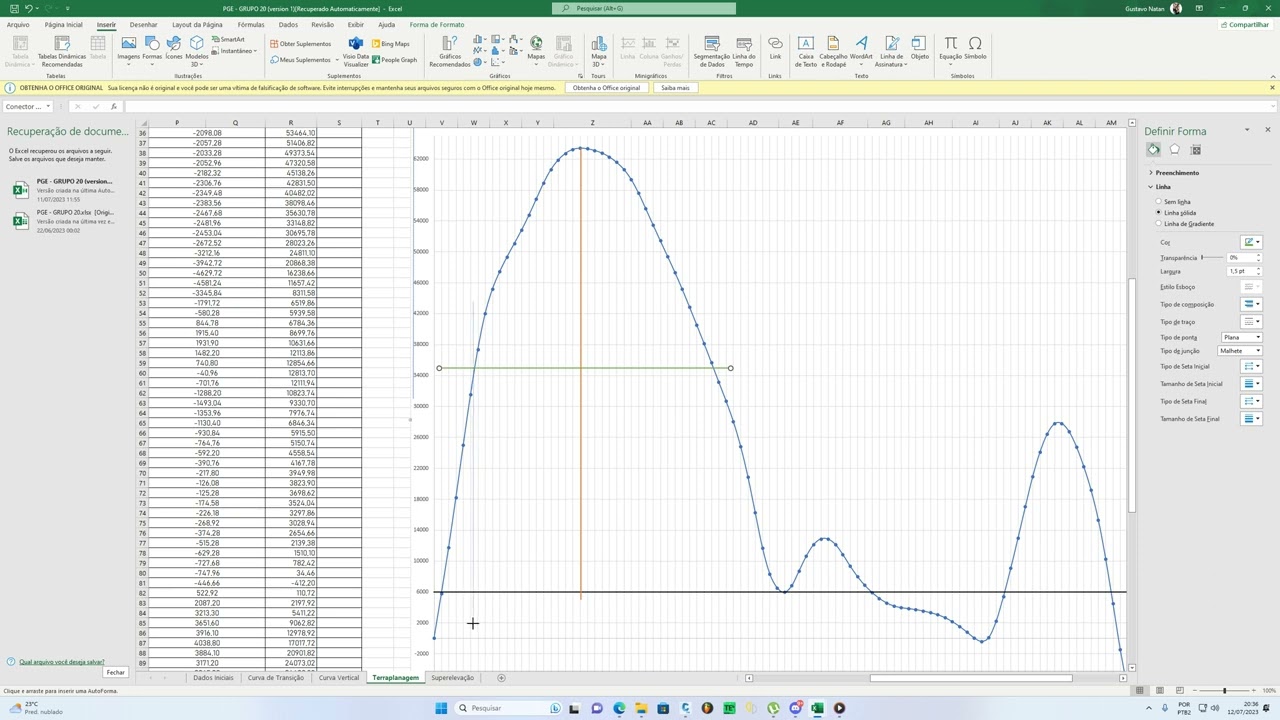Viewport: 1280px width, 720px height.
Task: Open Tamanho de Seta Inicial dropdown
Action: [1251, 384]
